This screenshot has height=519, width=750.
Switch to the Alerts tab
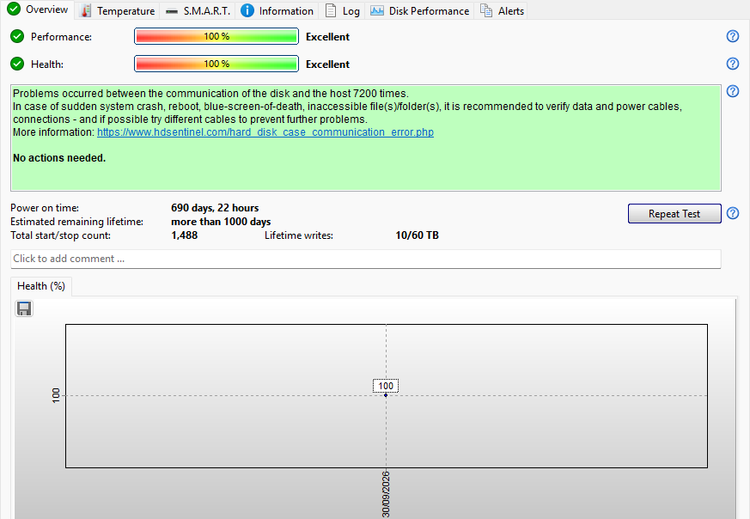[502, 11]
